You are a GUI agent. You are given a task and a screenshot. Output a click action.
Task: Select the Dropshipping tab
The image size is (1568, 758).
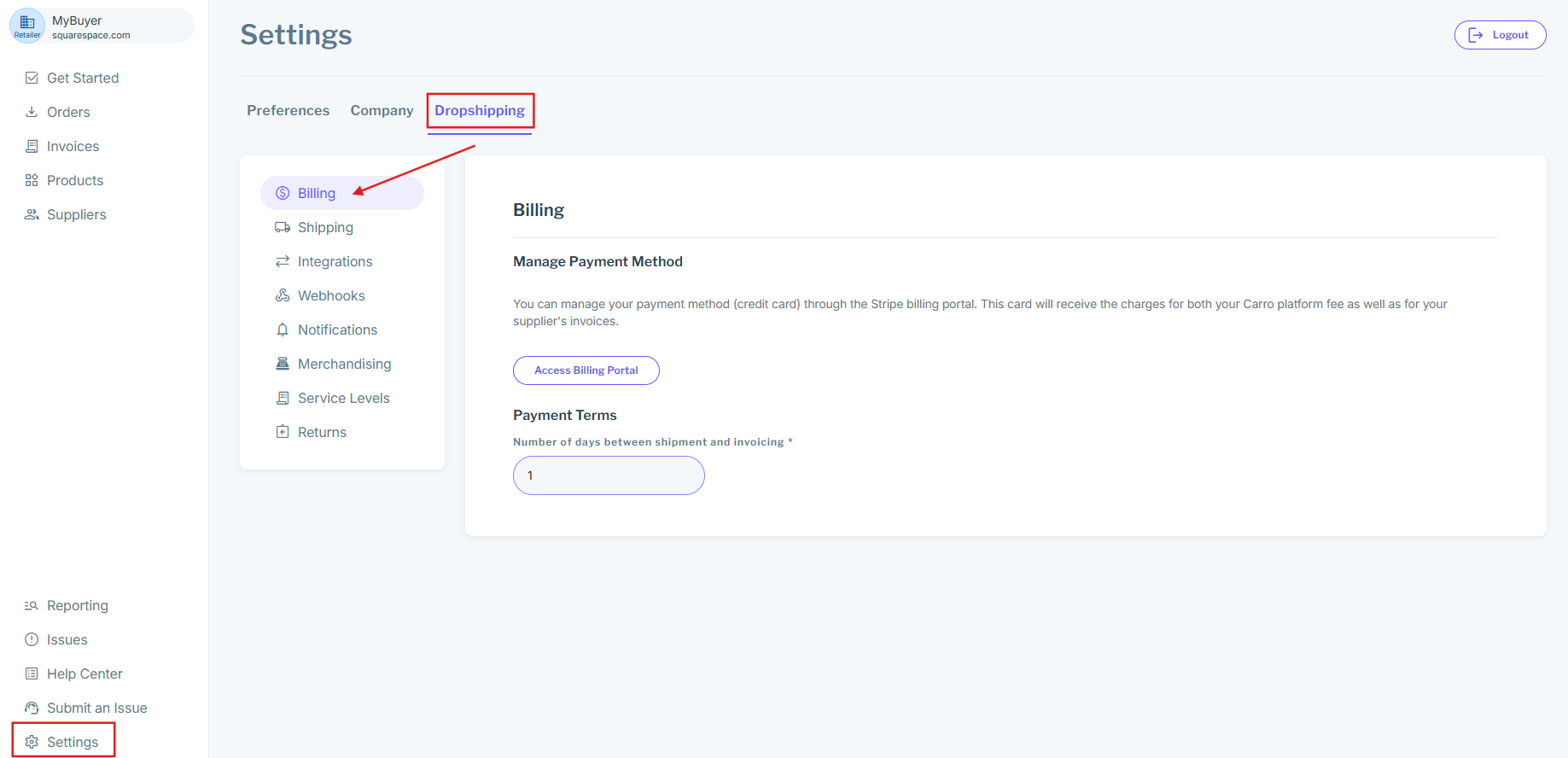[480, 110]
